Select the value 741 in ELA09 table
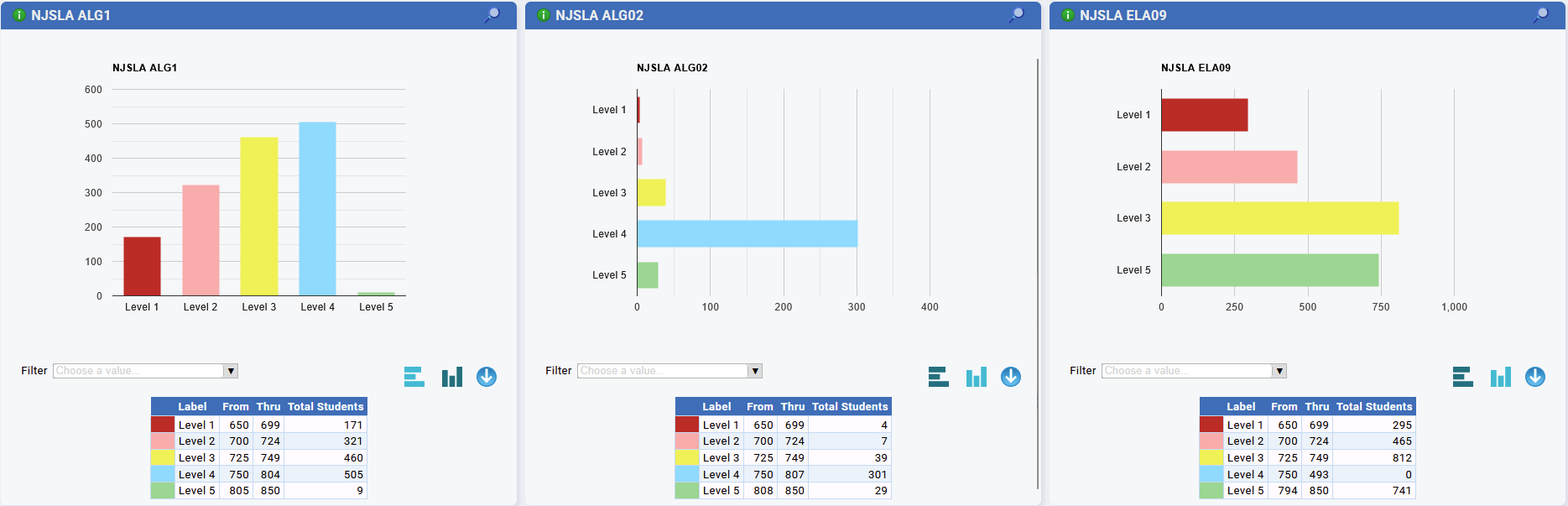 [x=1402, y=491]
